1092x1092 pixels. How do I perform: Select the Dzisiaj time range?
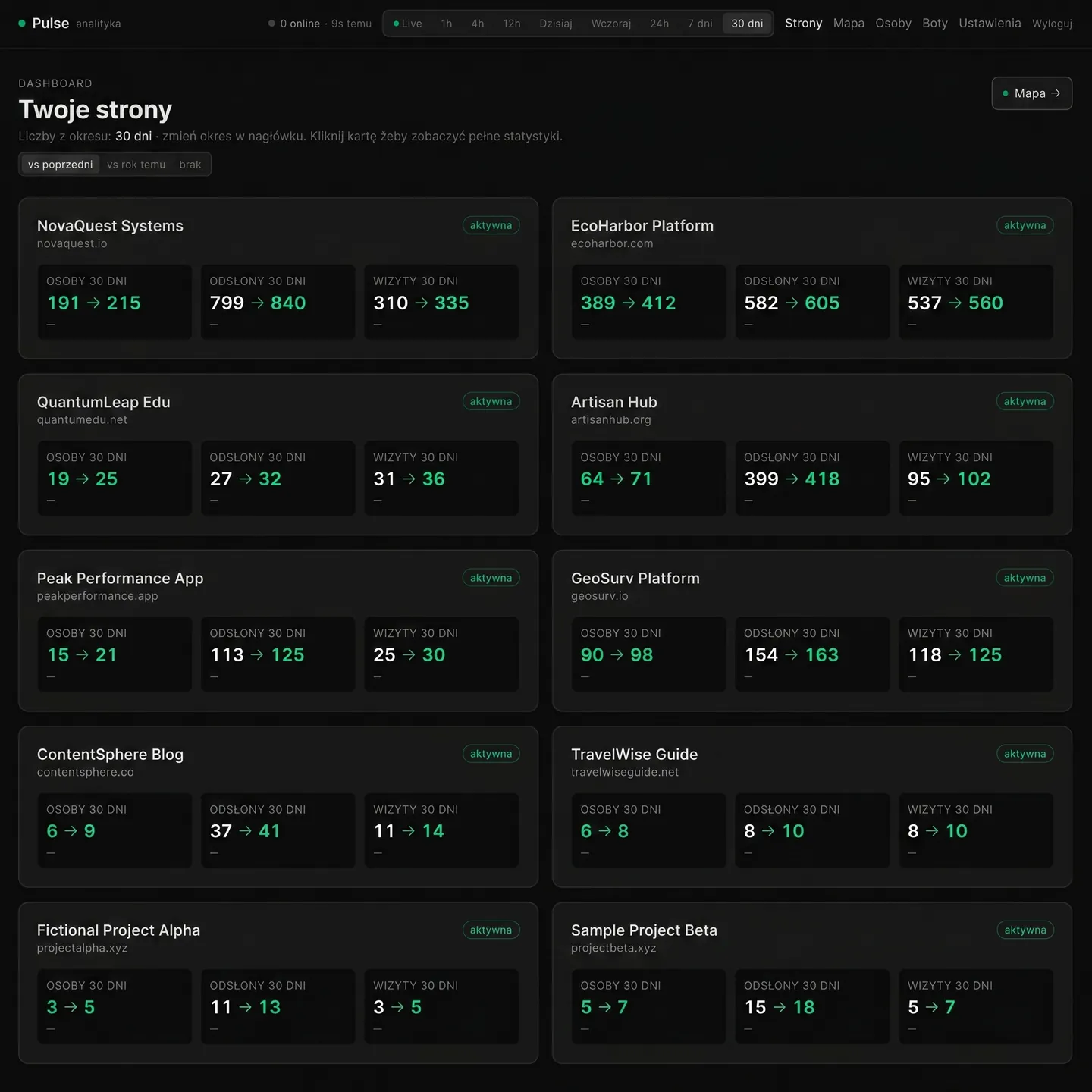[x=556, y=24]
